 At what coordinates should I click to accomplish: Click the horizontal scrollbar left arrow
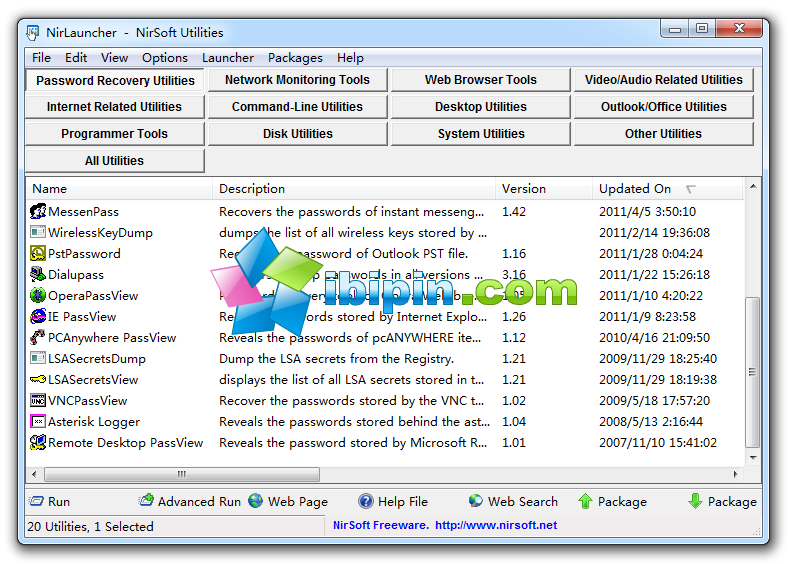pos(34,474)
